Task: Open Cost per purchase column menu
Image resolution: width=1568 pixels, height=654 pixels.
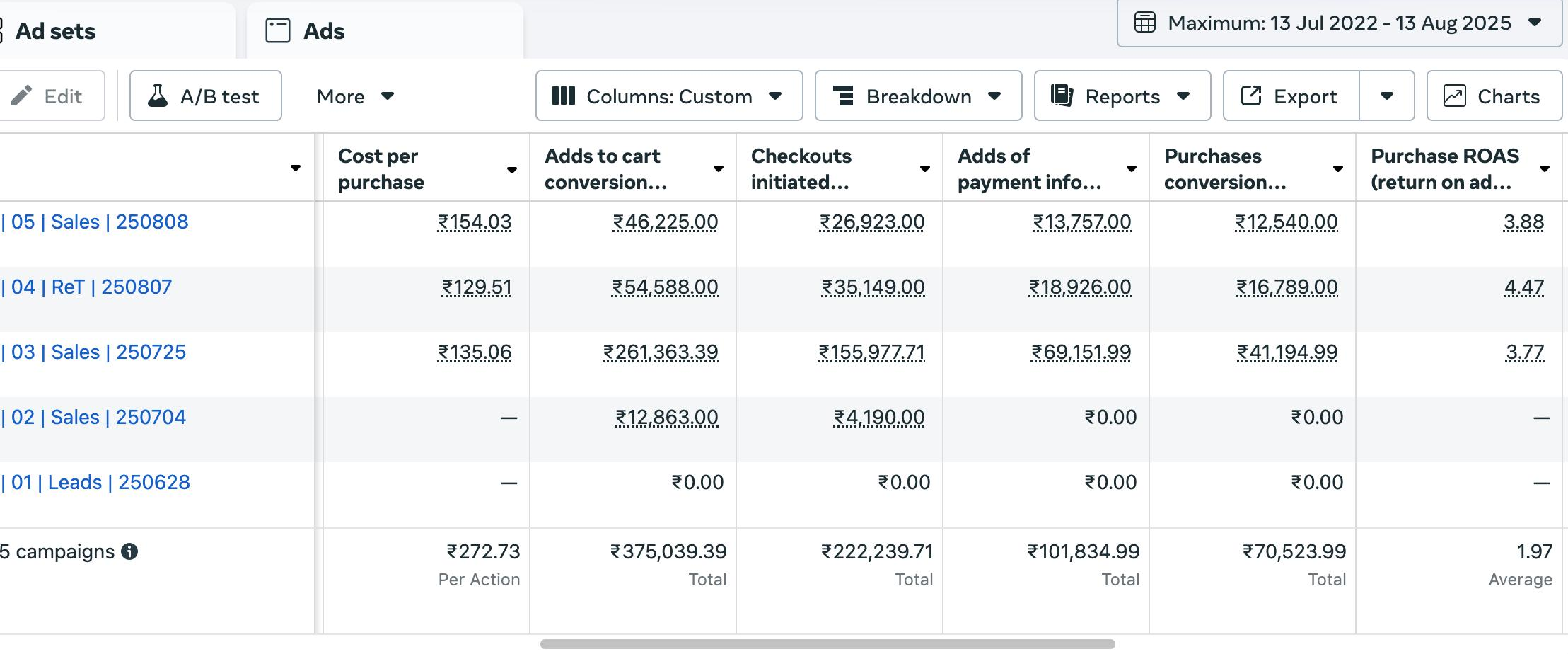Action: (x=511, y=169)
